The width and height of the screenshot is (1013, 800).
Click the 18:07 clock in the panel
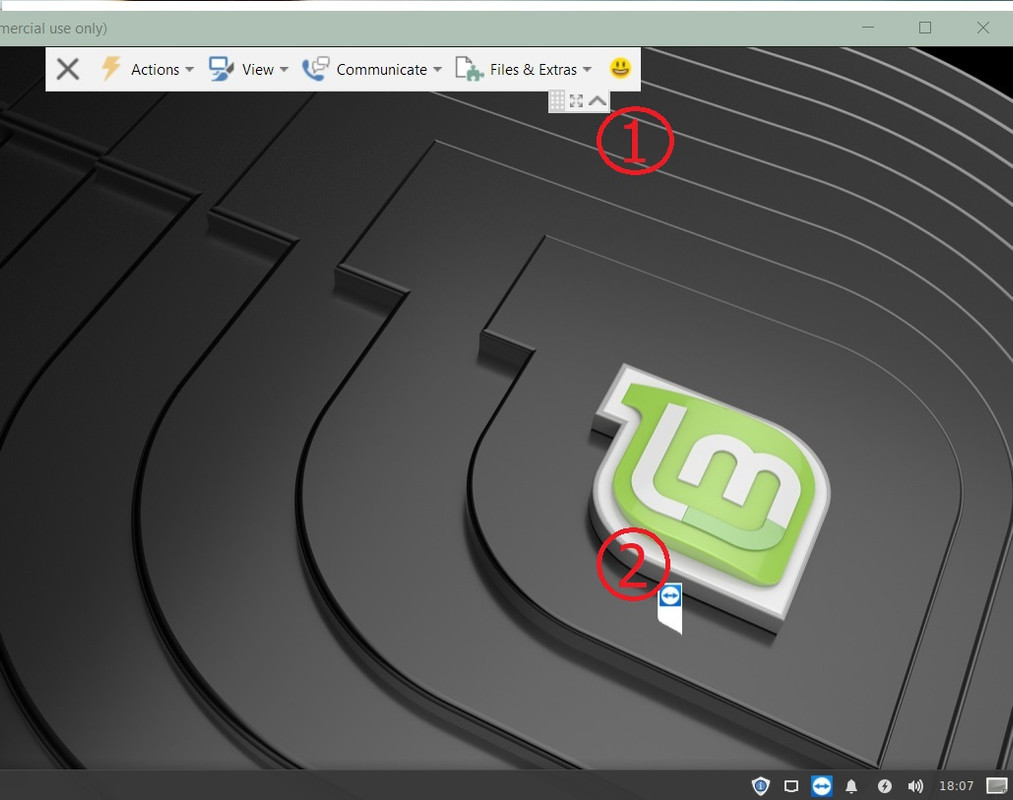pos(956,786)
